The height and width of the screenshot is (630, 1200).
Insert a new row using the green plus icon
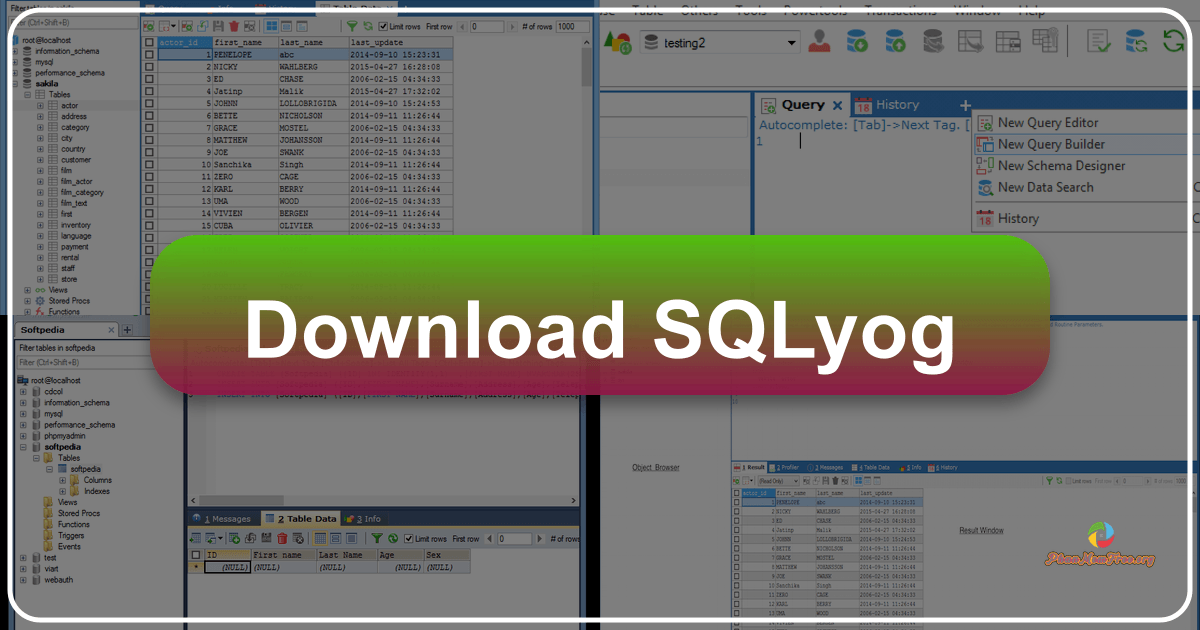coord(148,27)
